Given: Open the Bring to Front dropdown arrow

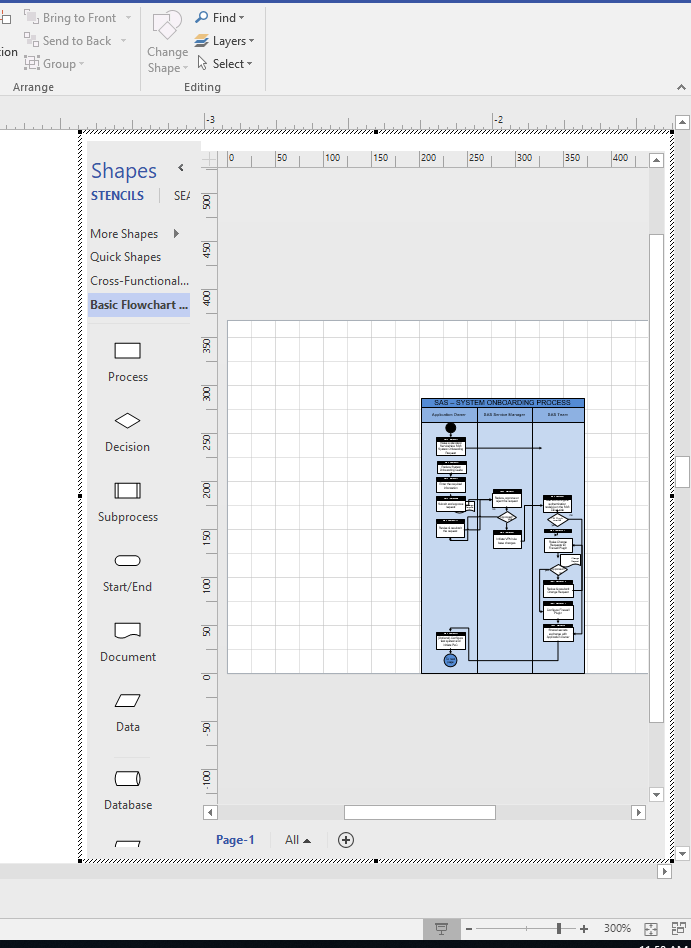Looking at the screenshot, I should 128,18.
